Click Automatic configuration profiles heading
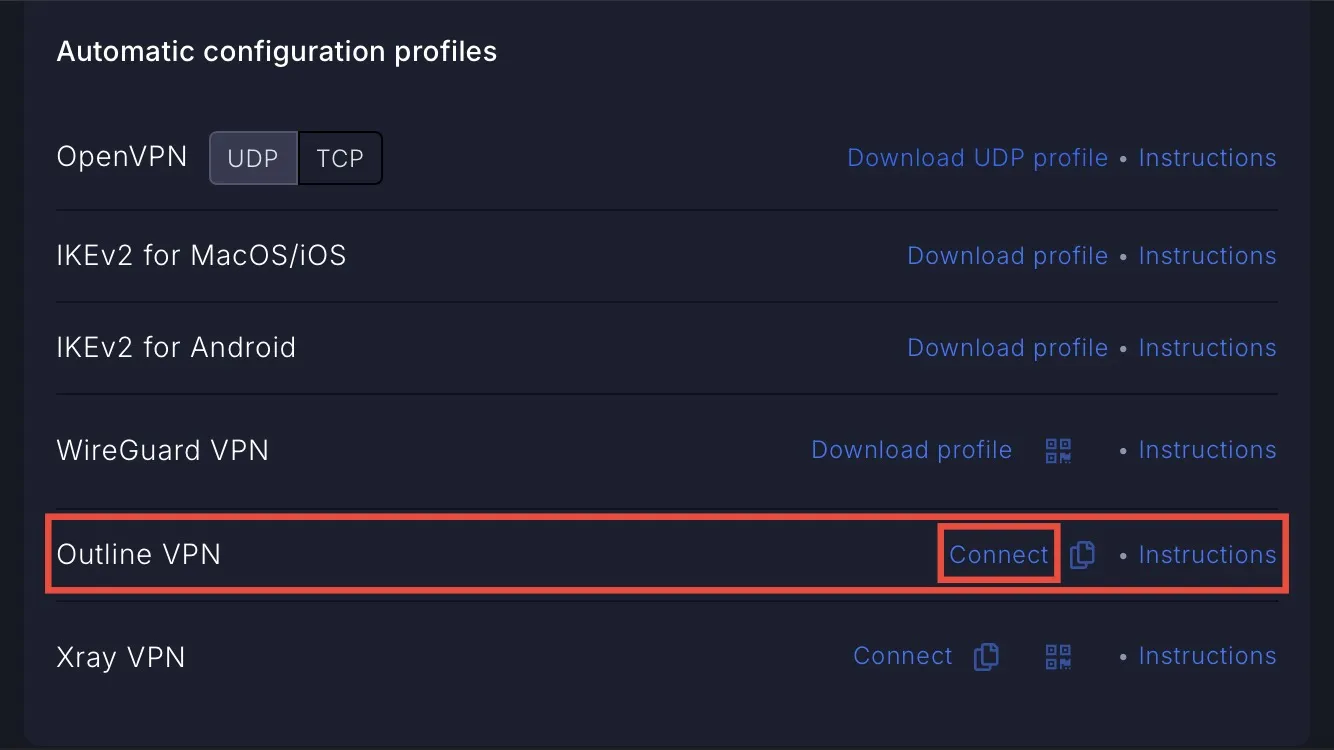The width and height of the screenshot is (1334, 750). (x=277, y=52)
